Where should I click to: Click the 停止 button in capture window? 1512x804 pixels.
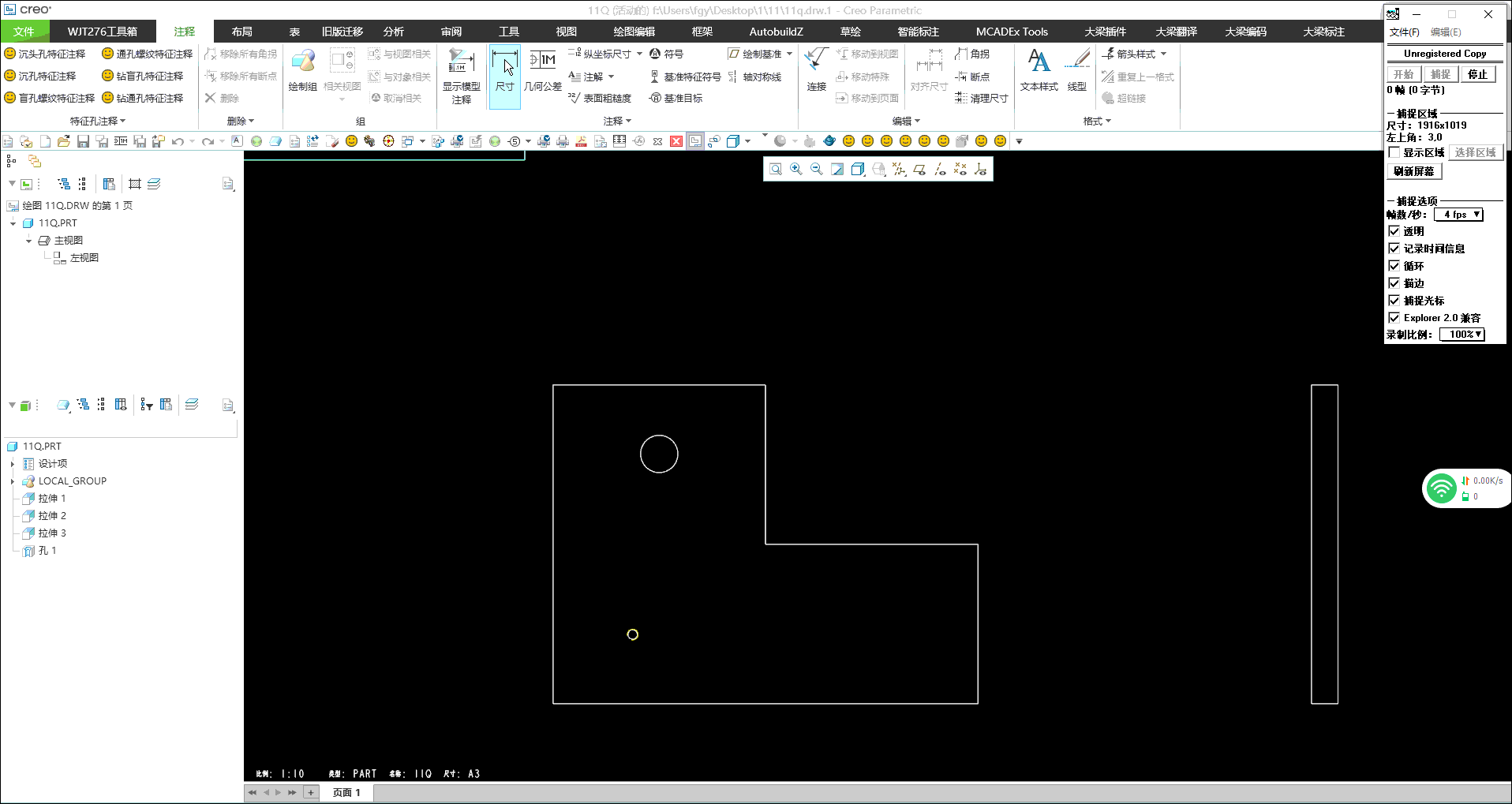pos(1478,74)
